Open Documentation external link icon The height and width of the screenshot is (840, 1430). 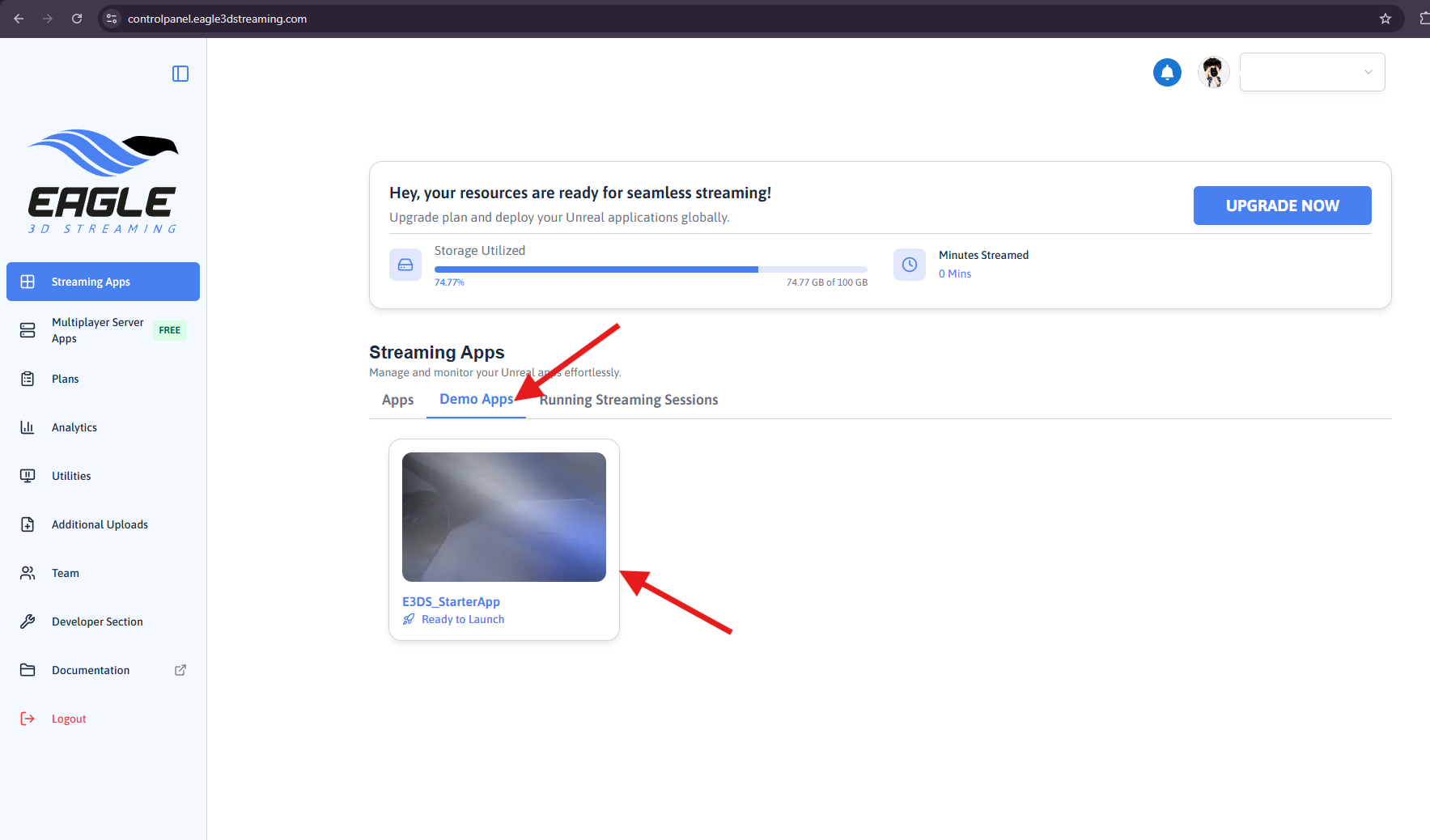[180, 670]
